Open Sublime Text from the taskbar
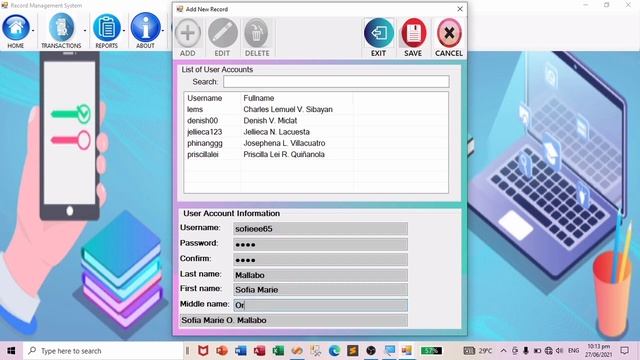Screen dimensions: 640x360 pos(353,351)
